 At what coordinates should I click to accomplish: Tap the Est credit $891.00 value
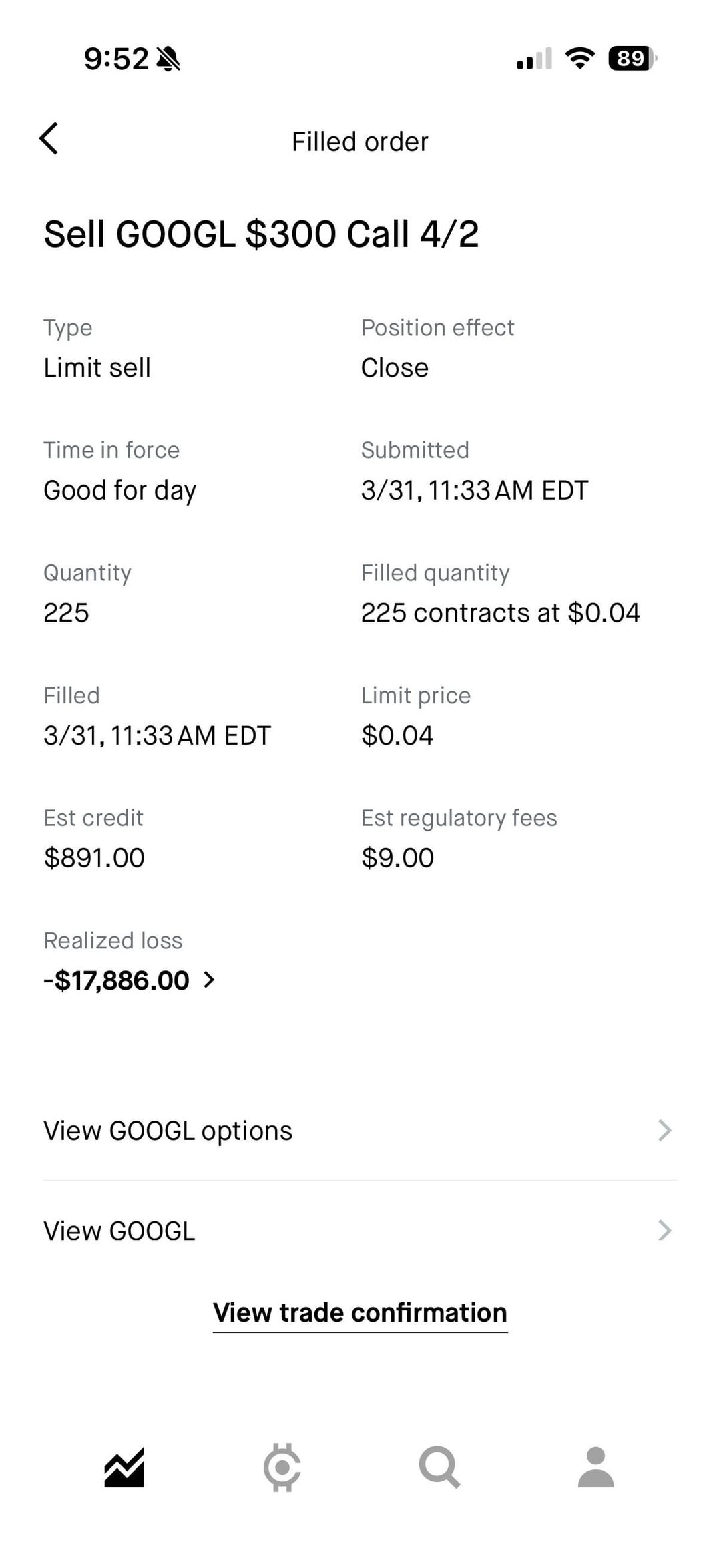[94, 858]
